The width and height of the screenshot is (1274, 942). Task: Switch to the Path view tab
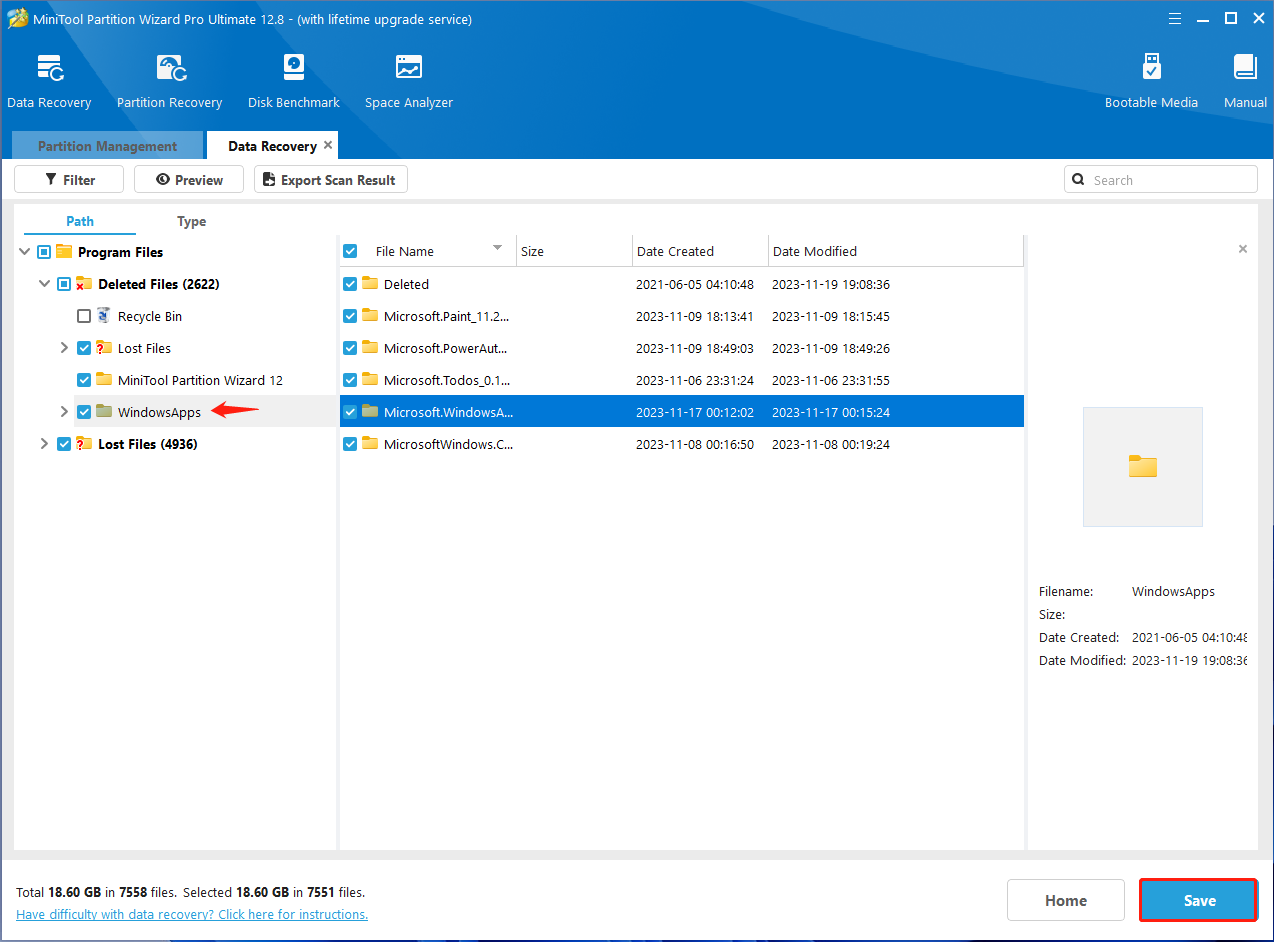(x=80, y=222)
